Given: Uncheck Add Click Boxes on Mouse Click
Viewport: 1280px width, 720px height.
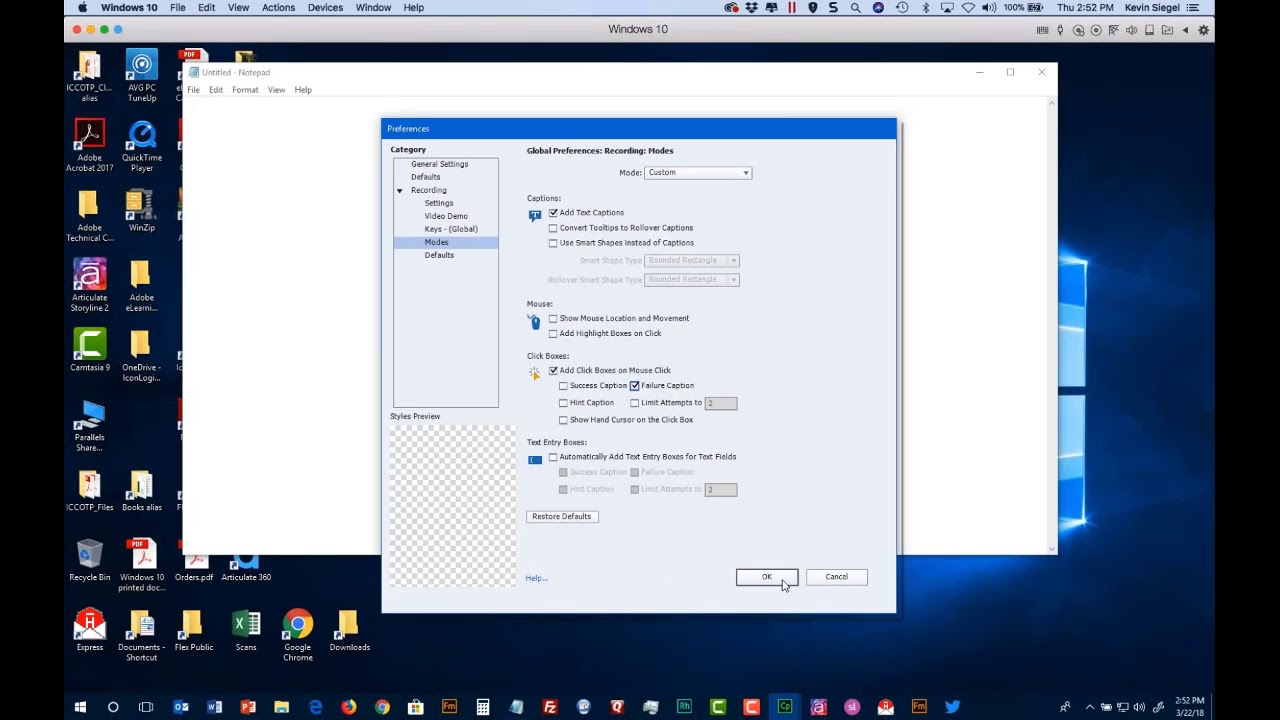Looking at the screenshot, I should (553, 371).
